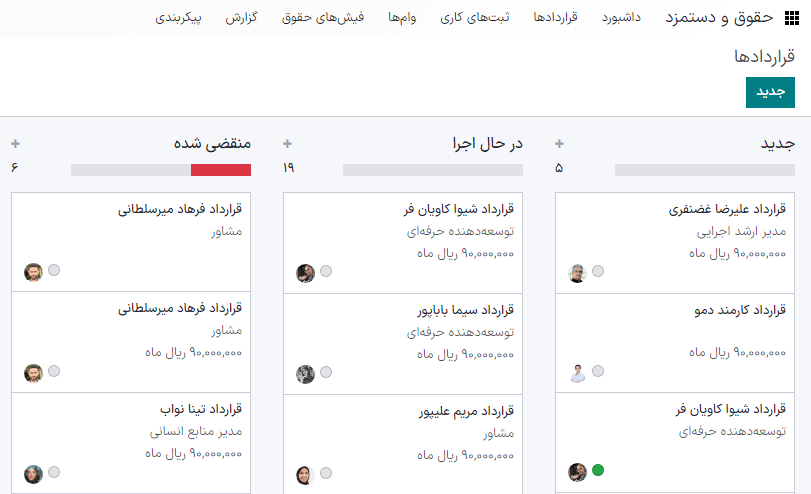The image size is (811, 494).
Task: Toggle green status dot on شیوا کاویان فر card in جدید column
Action: pos(598,470)
